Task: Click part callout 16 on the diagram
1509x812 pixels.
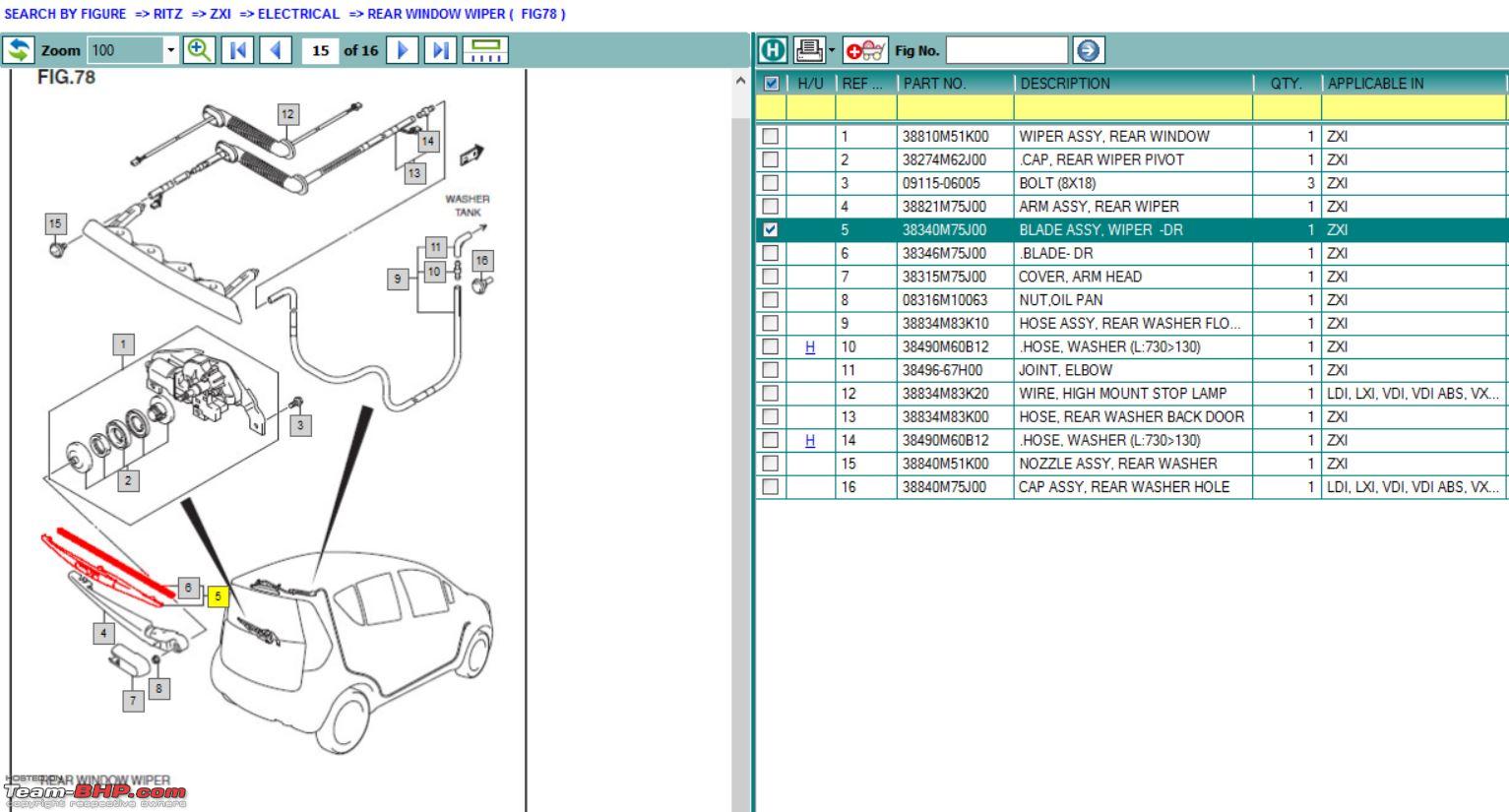Action: pyautogui.click(x=481, y=261)
